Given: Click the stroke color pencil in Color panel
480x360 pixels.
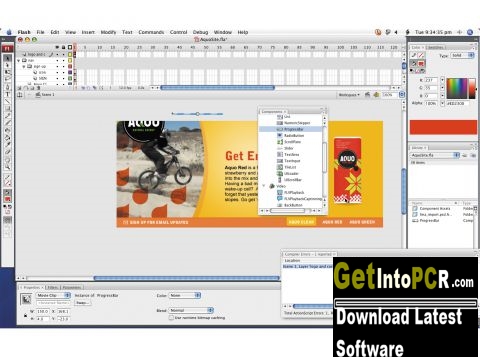Looking at the screenshot, I should point(414,55).
